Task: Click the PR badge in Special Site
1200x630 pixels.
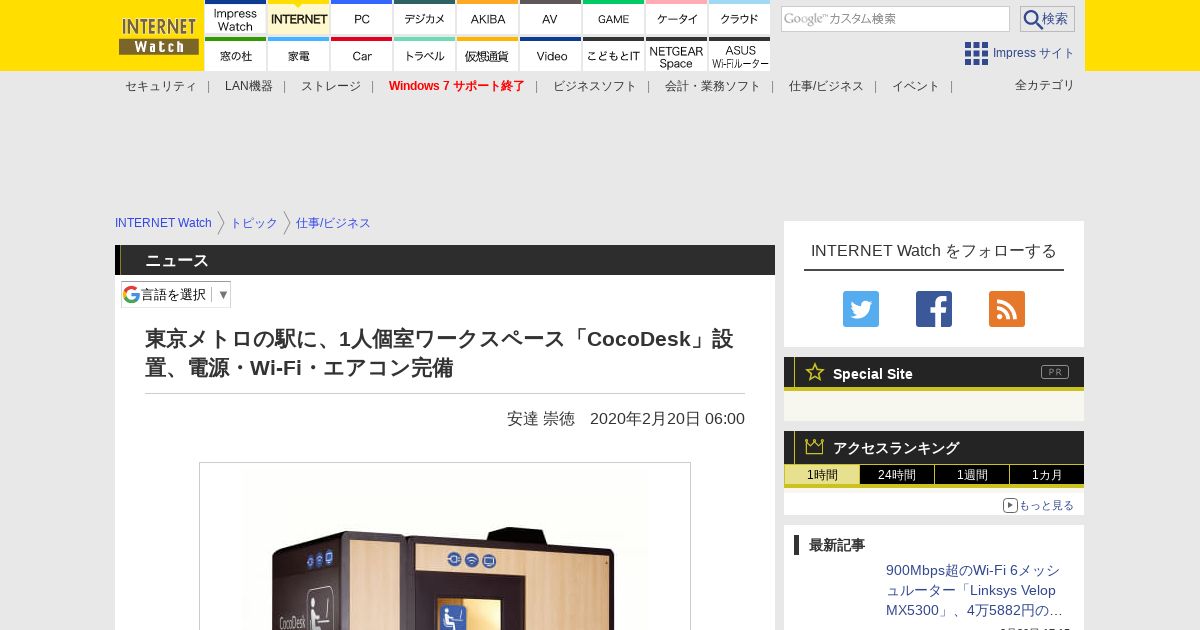Action: [1055, 372]
